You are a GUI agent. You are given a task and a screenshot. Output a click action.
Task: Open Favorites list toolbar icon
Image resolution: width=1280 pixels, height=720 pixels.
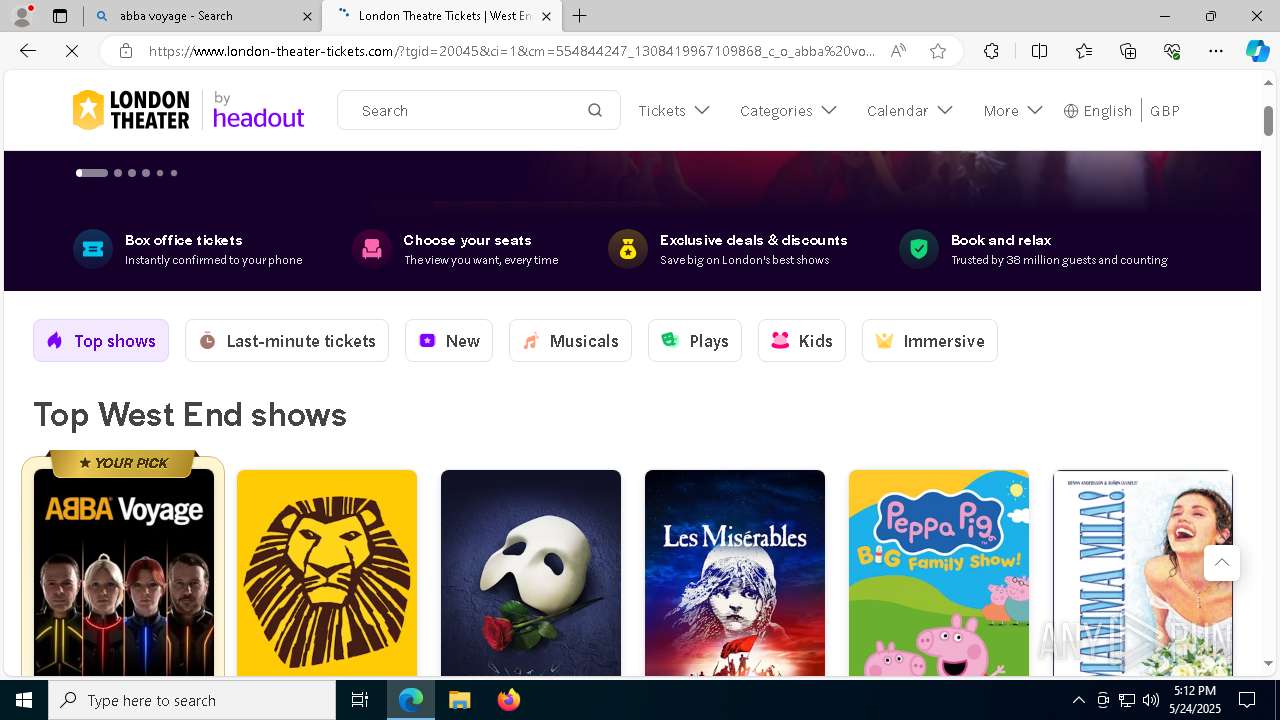(x=1084, y=51)
